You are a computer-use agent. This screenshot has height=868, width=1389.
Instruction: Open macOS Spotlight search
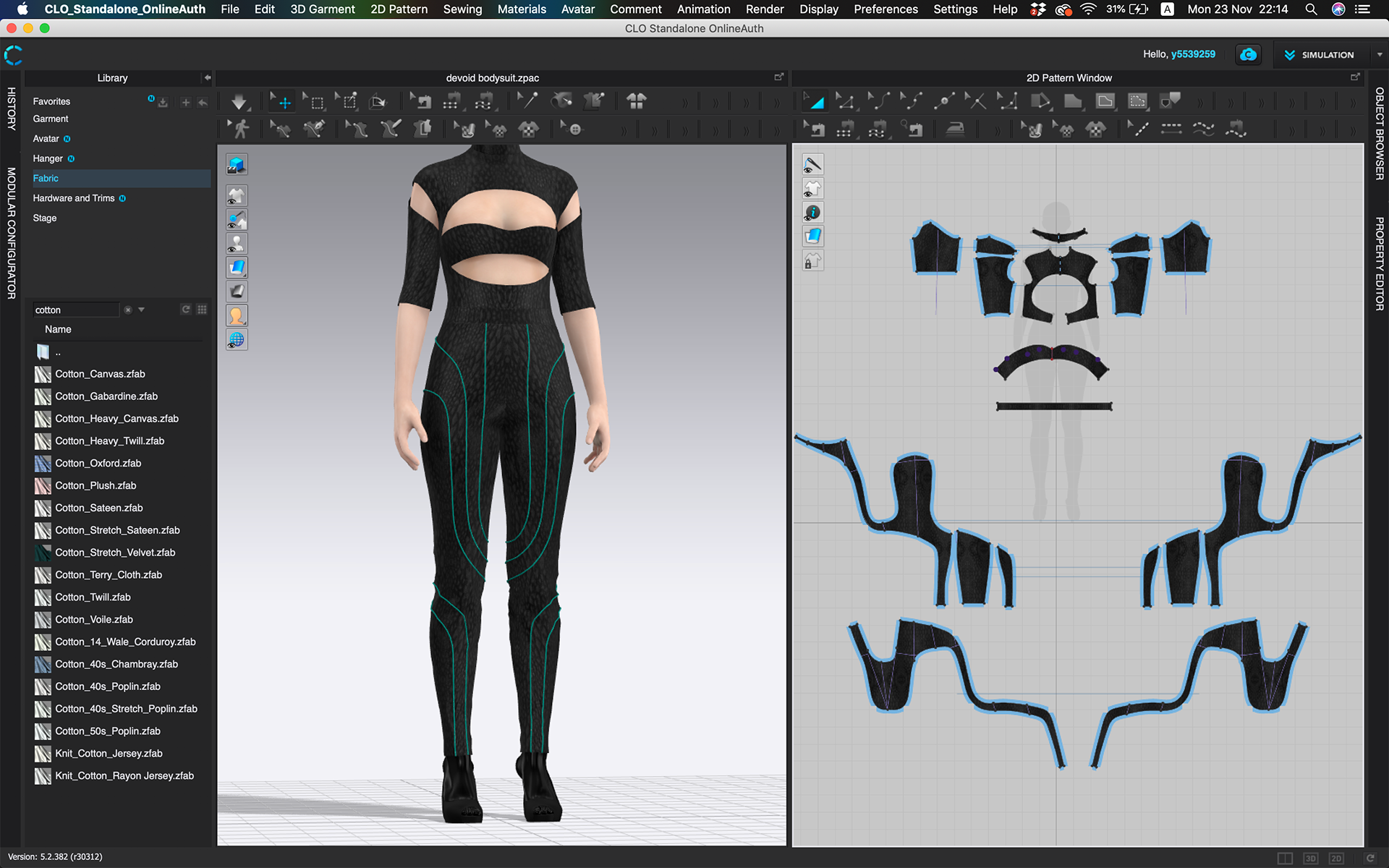point(1310,9)
